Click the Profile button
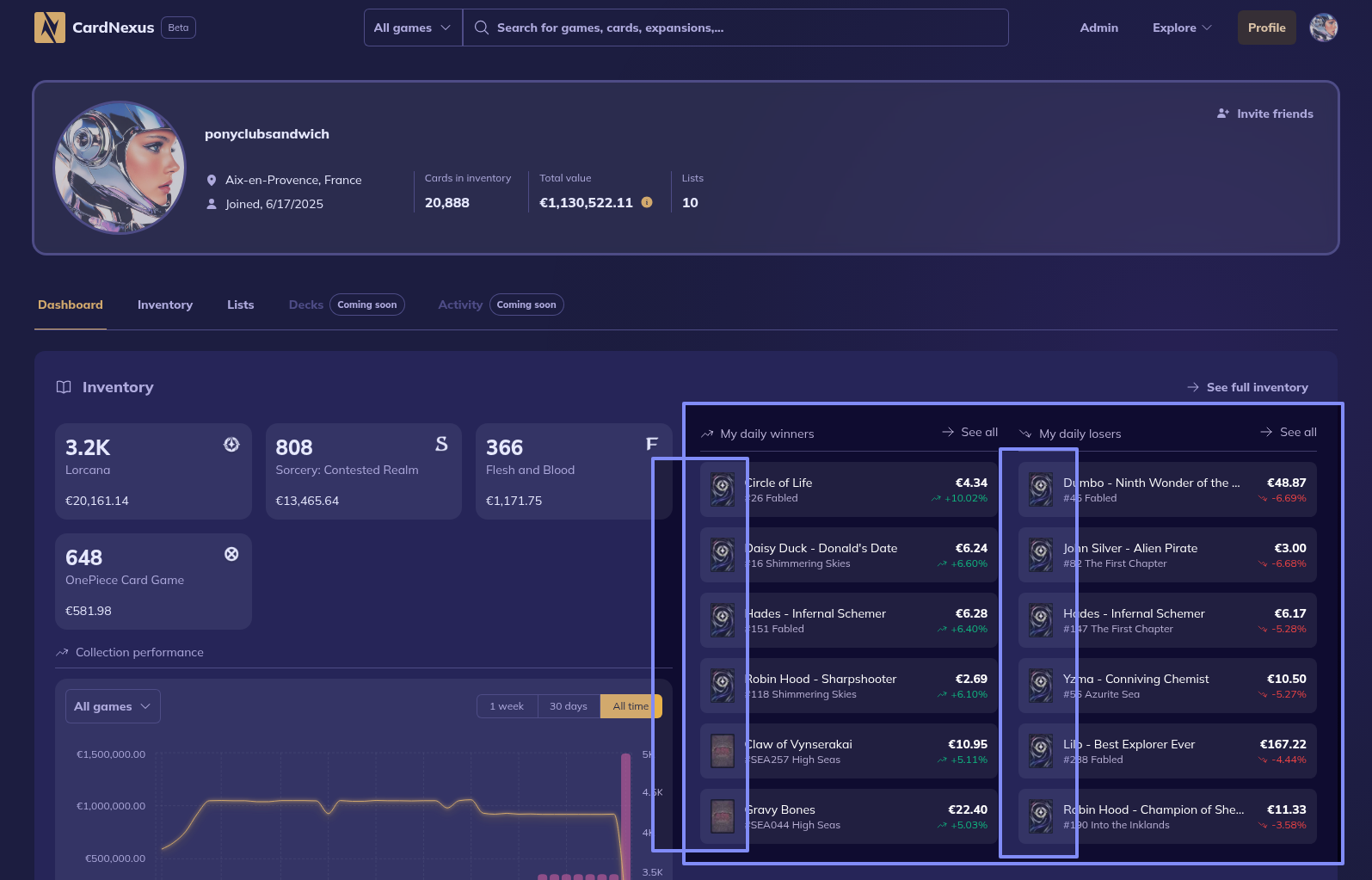 (1266, 28)
